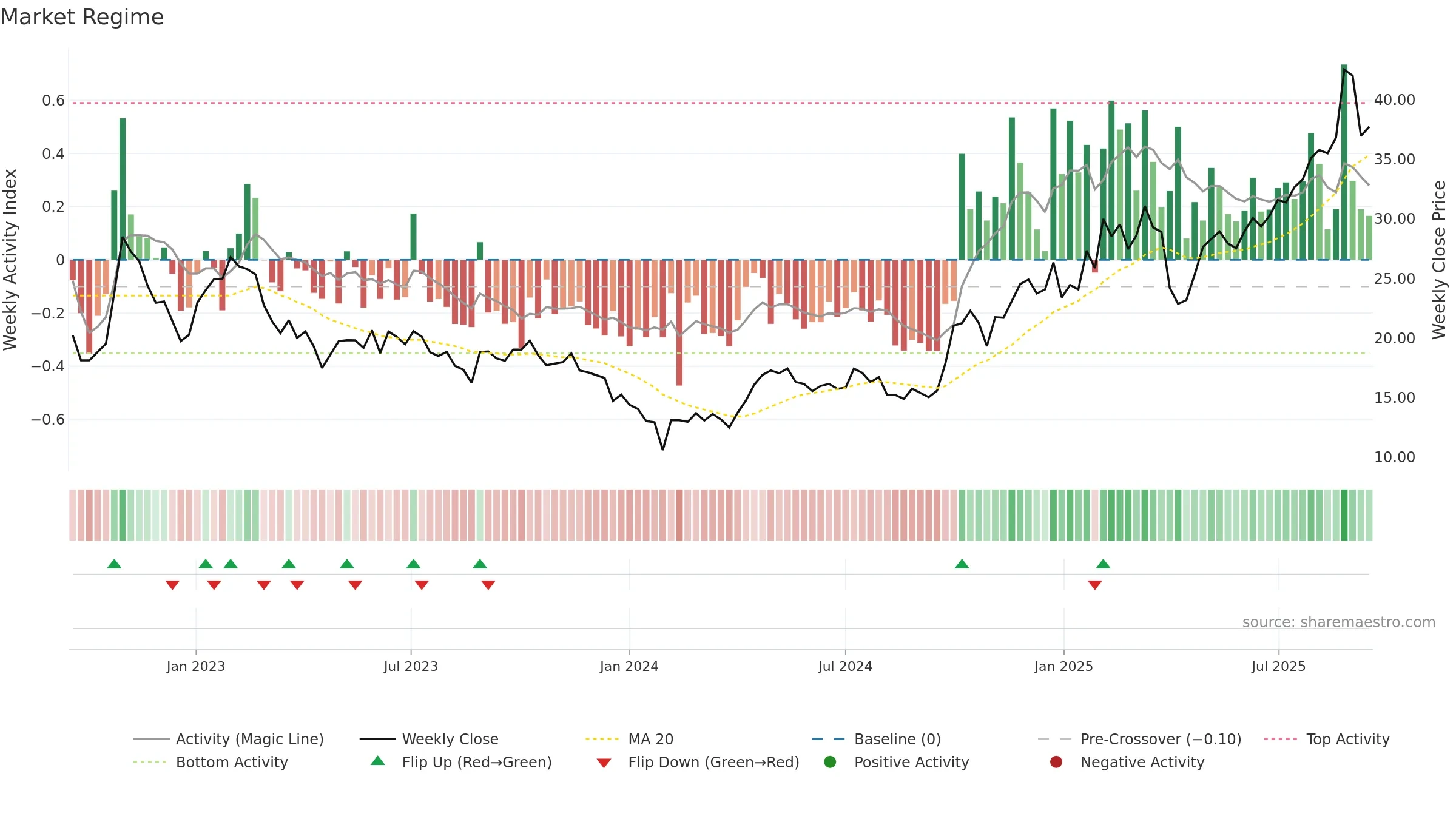Click the Jul 2025 x-axis label
This screenshot has height=819, width=1456.
click(1278, 666)
